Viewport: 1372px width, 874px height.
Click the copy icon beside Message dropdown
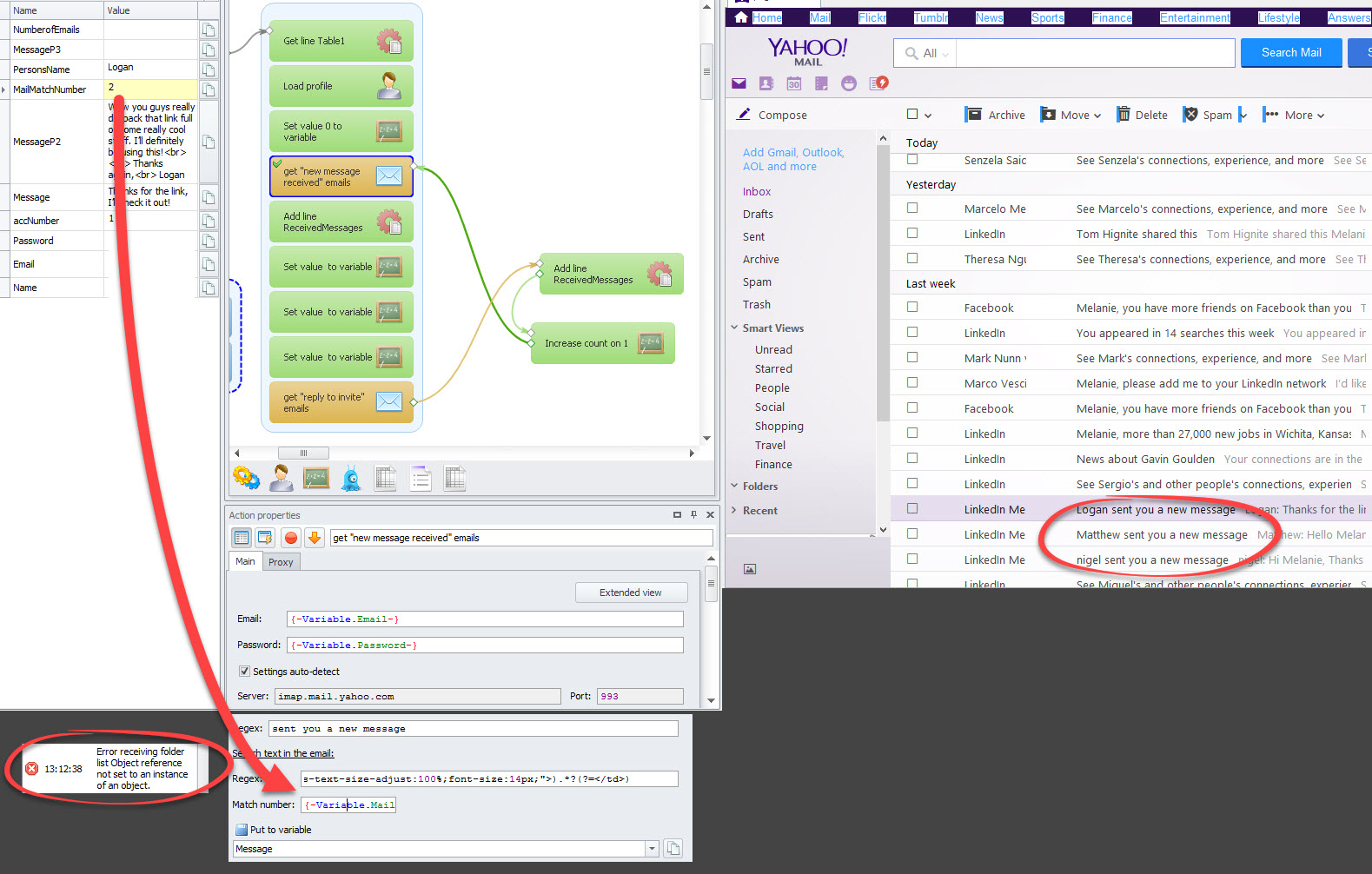click(673, 849)
